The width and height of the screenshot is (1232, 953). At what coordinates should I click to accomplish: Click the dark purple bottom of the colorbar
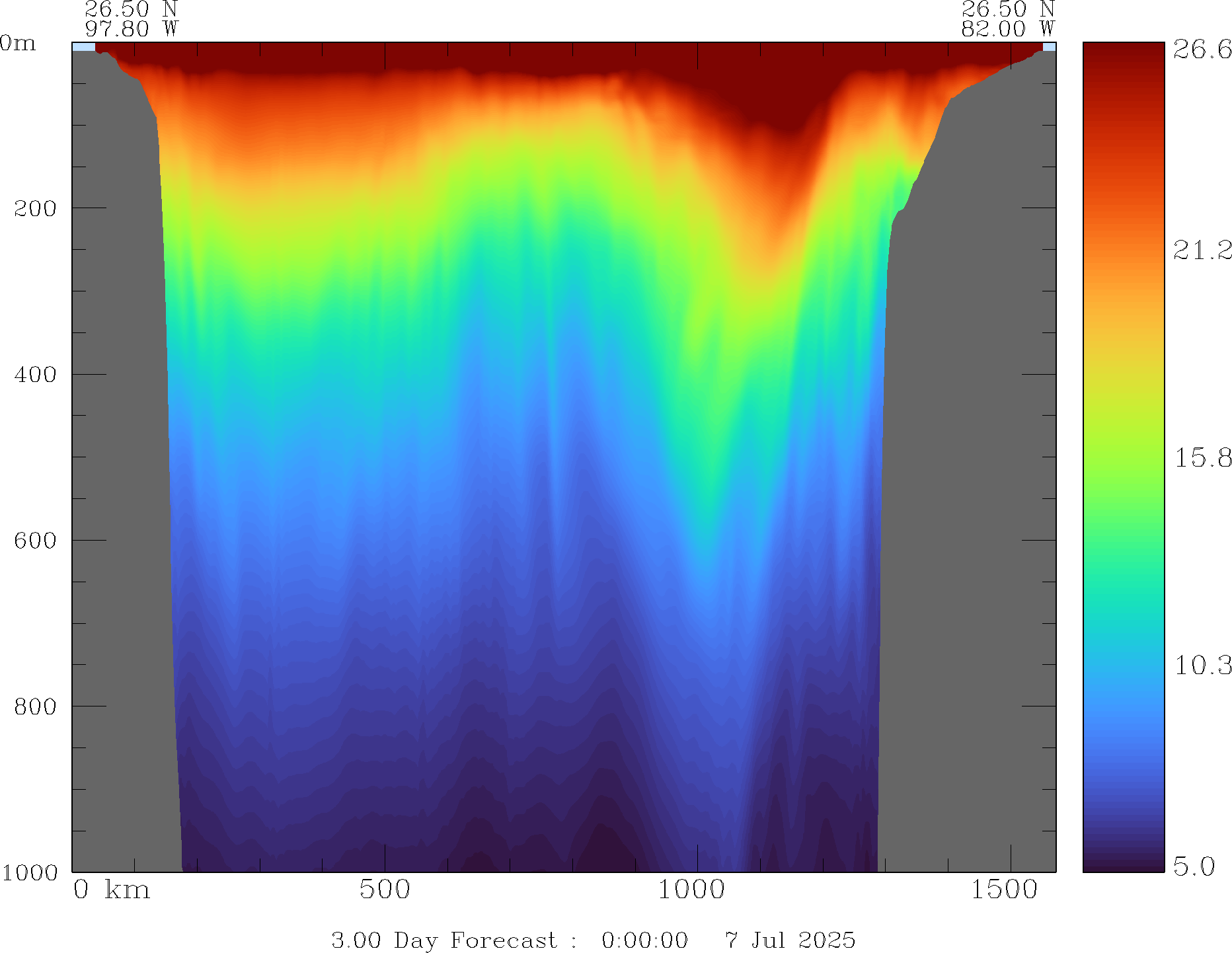tap(1123, 862)
